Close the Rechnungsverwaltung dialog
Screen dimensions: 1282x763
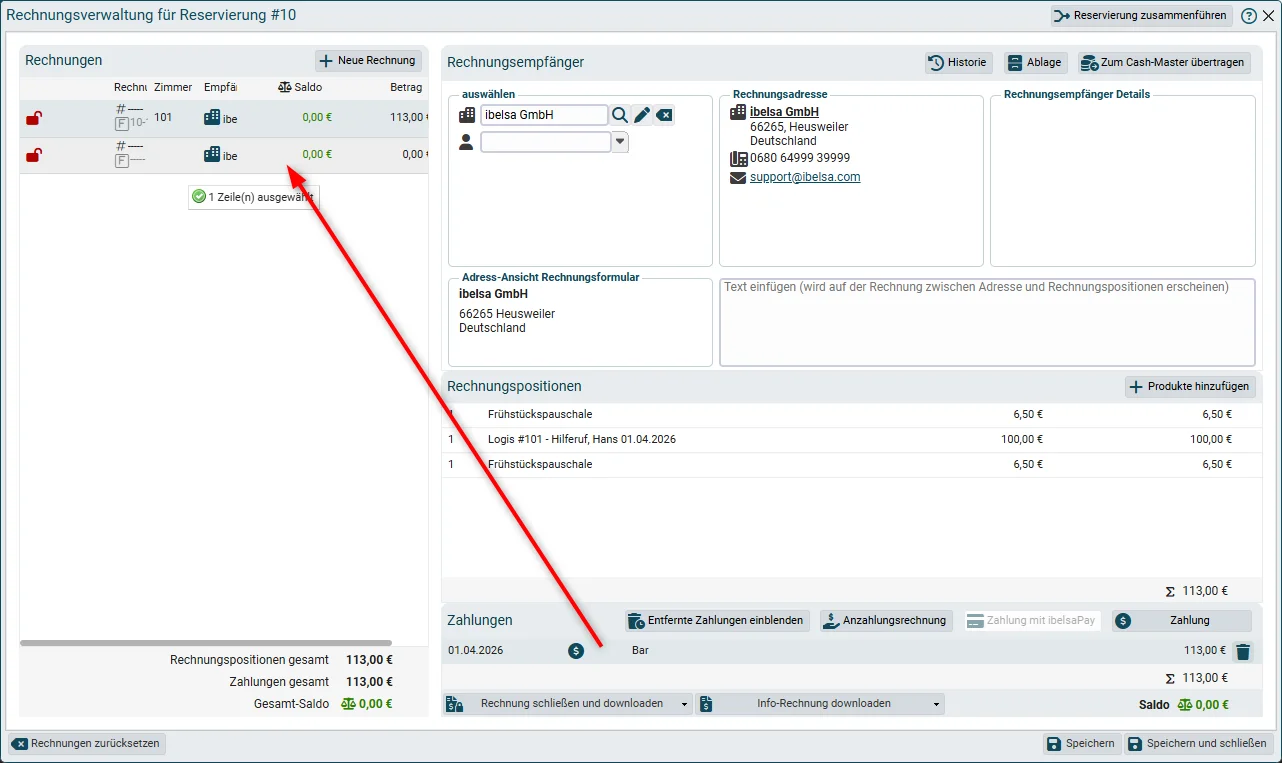coord(1268,16)
